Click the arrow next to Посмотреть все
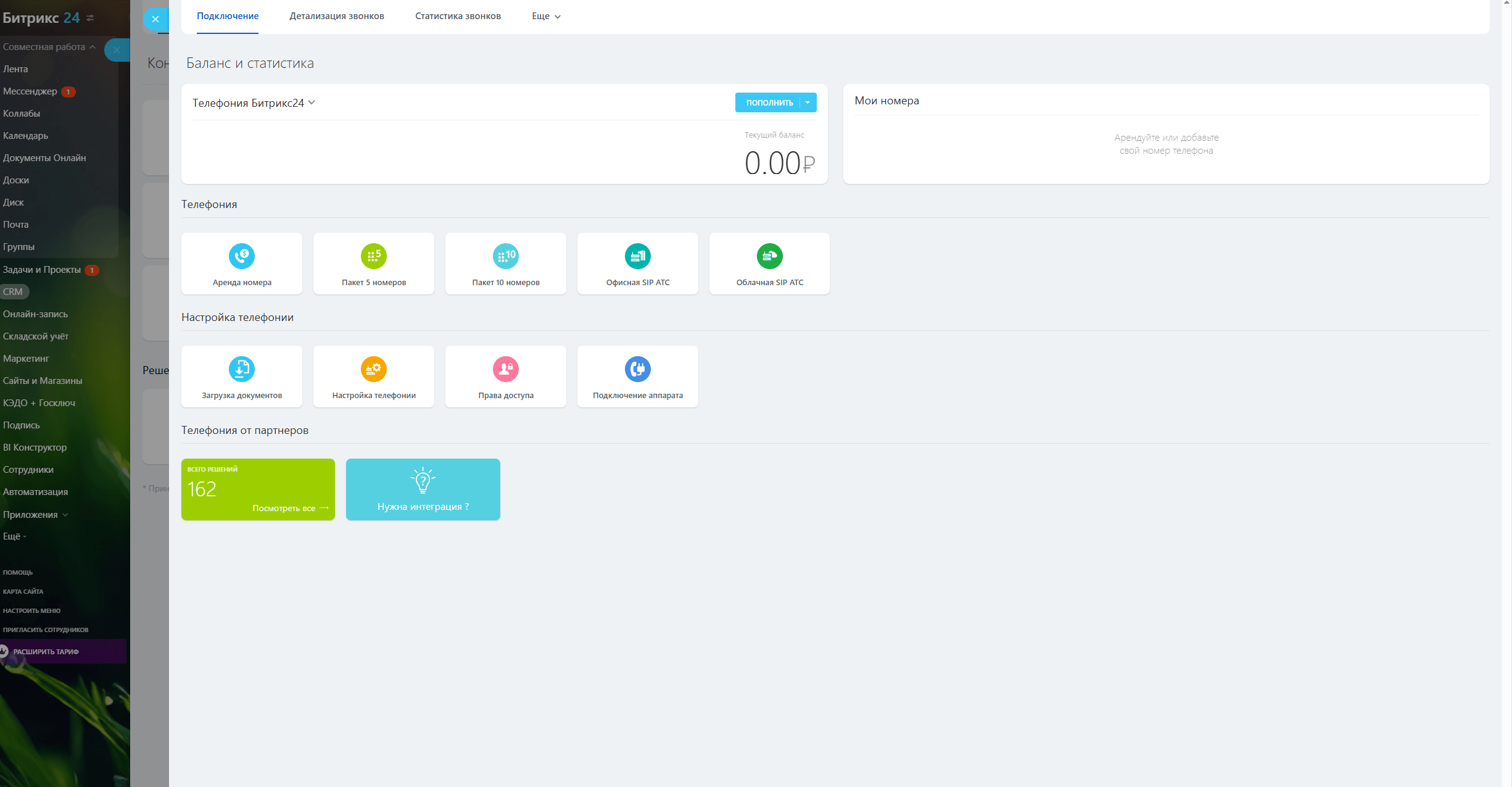 (324, 508)
